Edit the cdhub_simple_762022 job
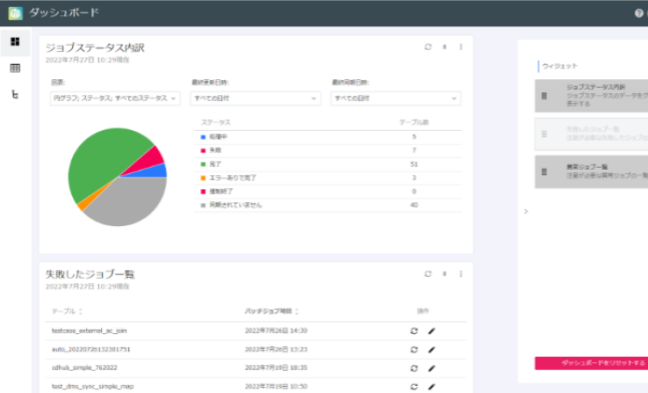This screenshot has width=648, height=393. 431,368
